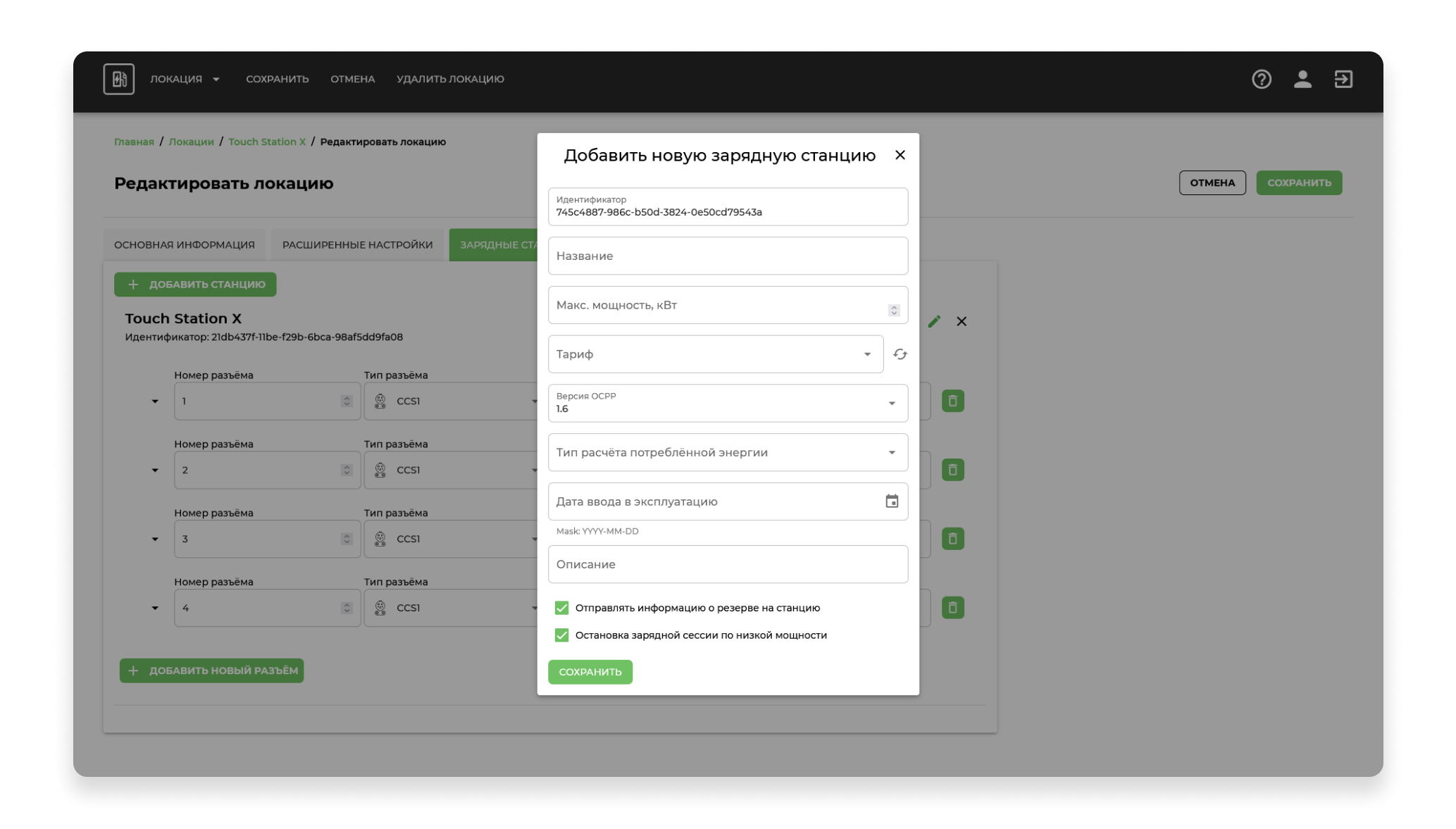Toggle sending reserve information to station
This screenshot has width=1456, height=829.
pyautogui.click(x=561, y=608)
